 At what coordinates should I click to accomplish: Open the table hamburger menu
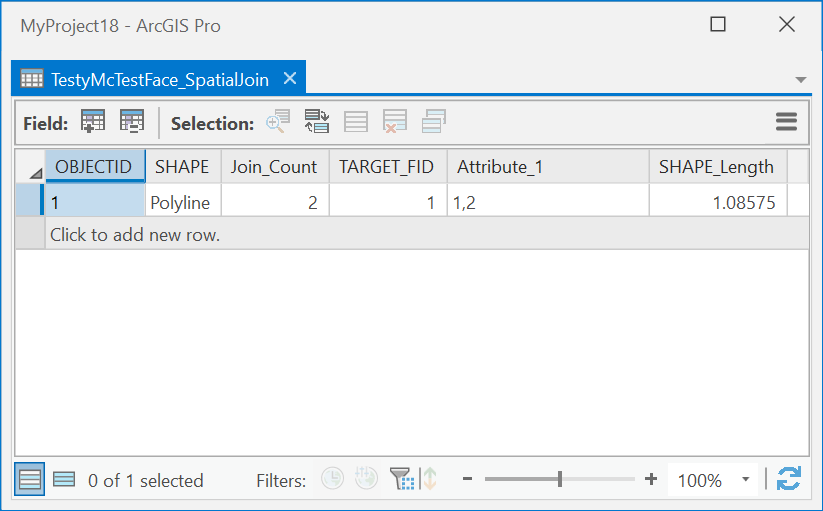coord(786,122)
